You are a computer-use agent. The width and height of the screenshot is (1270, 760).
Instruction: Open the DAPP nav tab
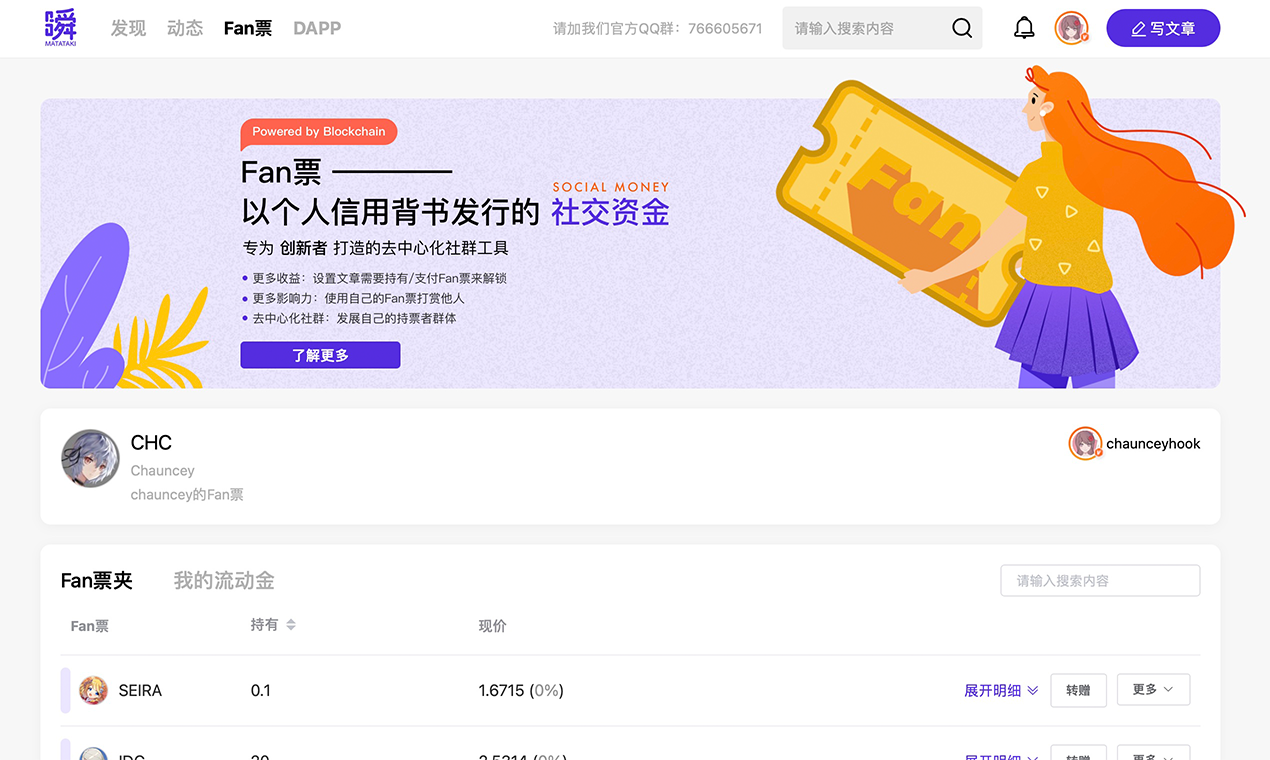pos(317,28)
